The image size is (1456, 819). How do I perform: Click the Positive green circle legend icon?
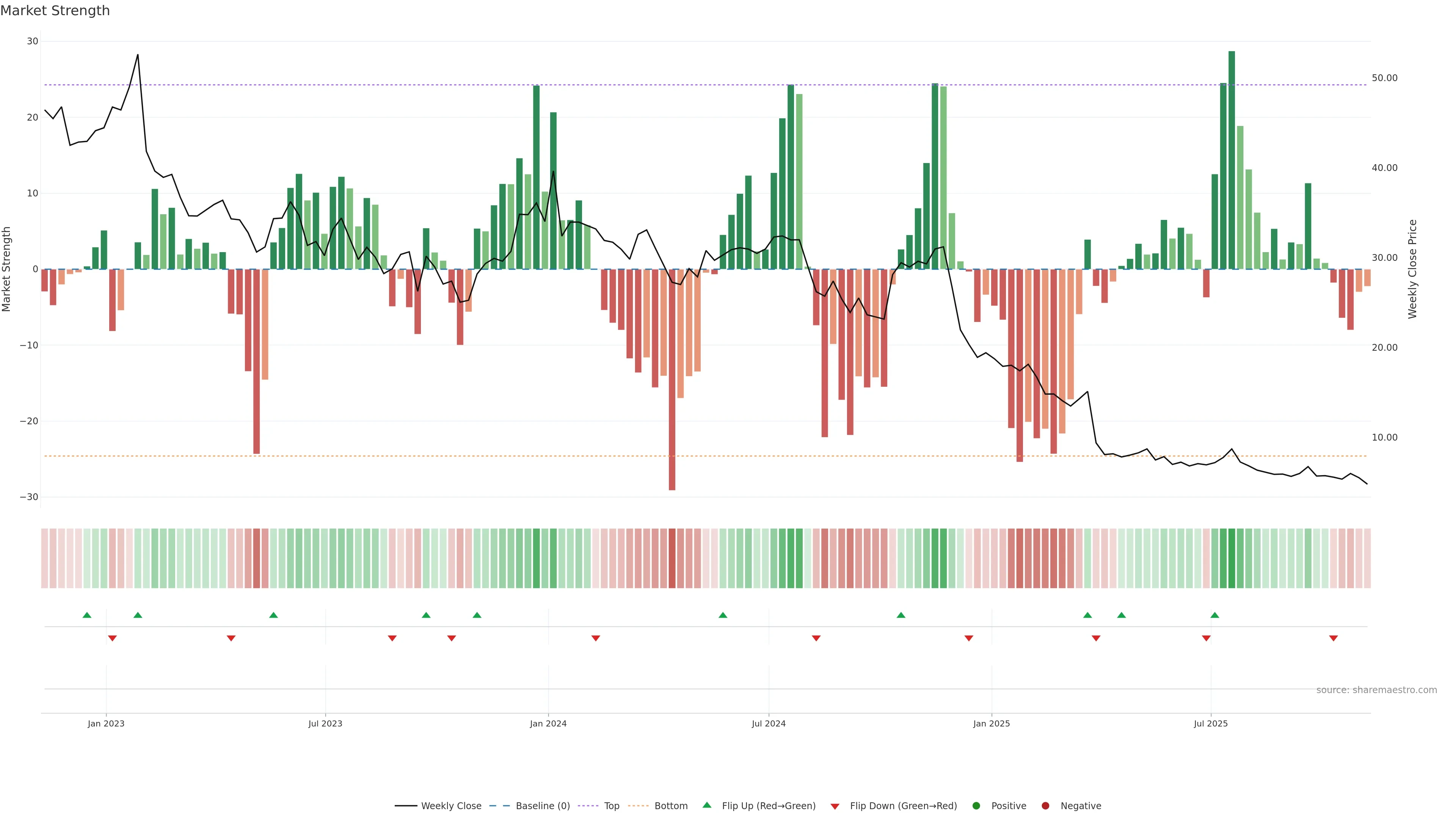[x=976, y=806]
